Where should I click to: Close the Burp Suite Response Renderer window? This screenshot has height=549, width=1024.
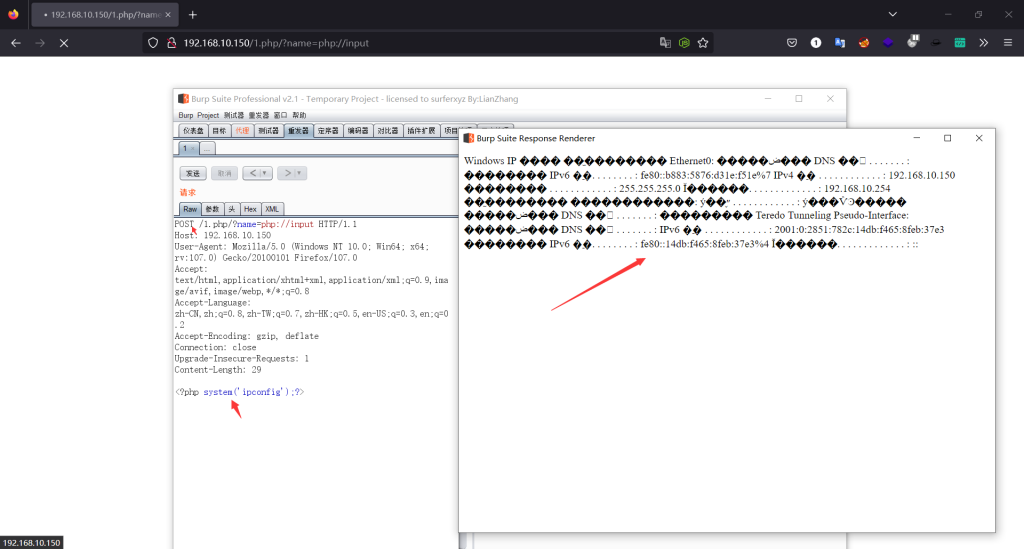[x=978, y=138]
